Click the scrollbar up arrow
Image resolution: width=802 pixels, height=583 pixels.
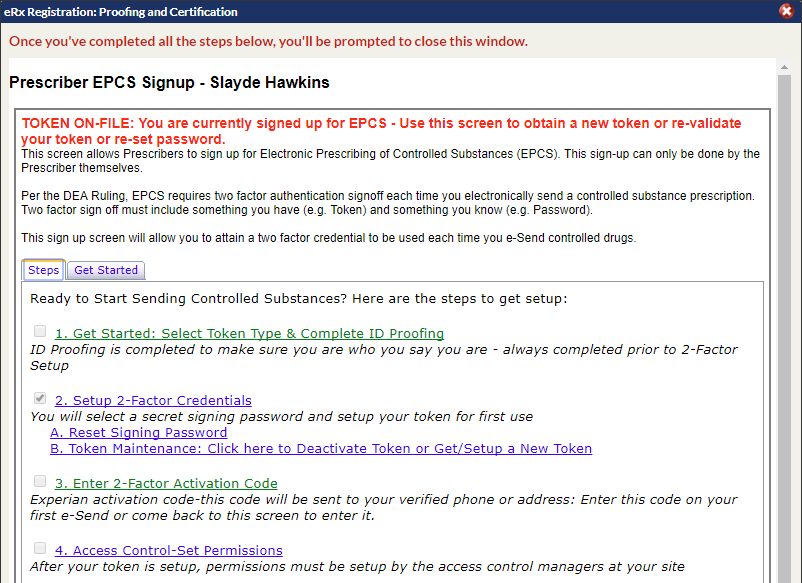pyautogui.click(x=784, y=68)
